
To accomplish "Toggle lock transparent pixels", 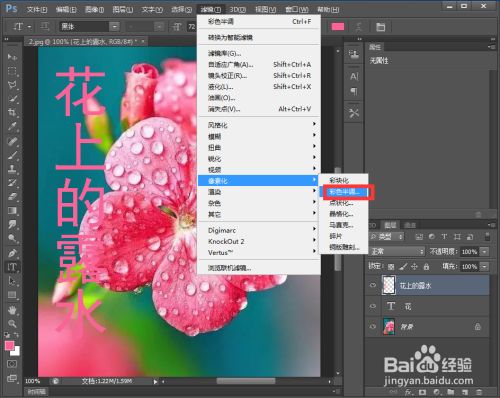I will (x=391, y=267).
